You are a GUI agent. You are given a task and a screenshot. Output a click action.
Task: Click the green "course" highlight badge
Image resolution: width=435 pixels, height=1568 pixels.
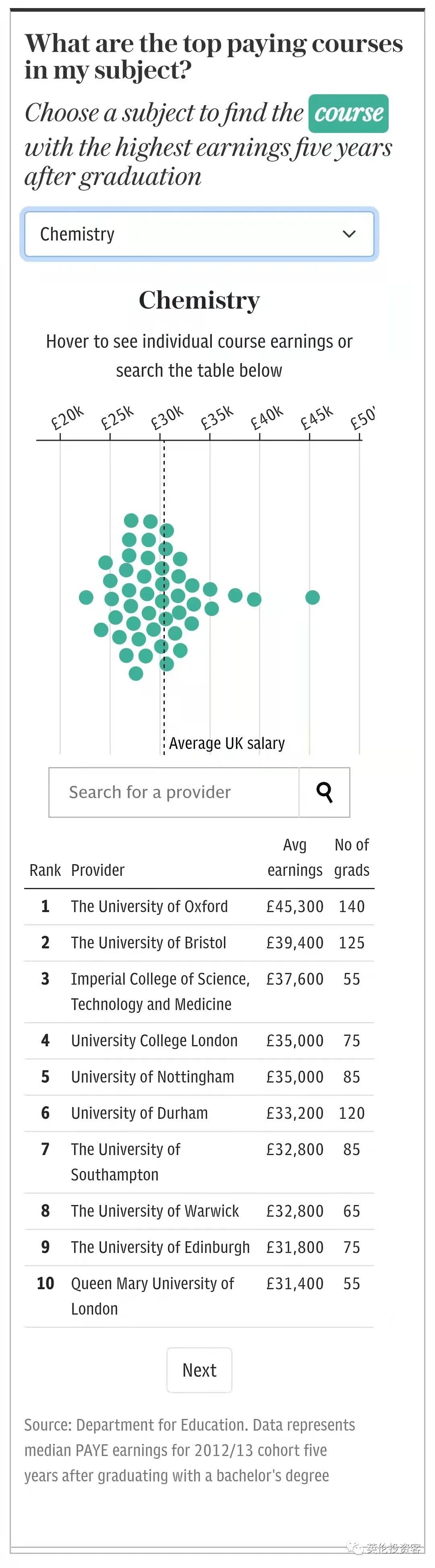pyautogui.click(x=348, y=113)
